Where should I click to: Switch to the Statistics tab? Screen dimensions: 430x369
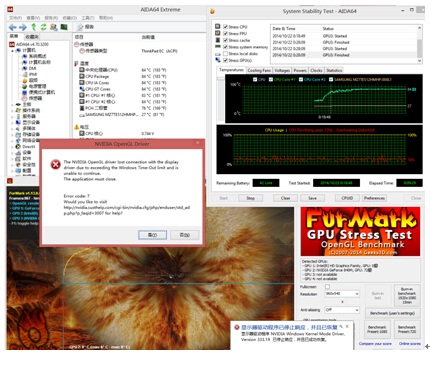[x=334, y=70]
